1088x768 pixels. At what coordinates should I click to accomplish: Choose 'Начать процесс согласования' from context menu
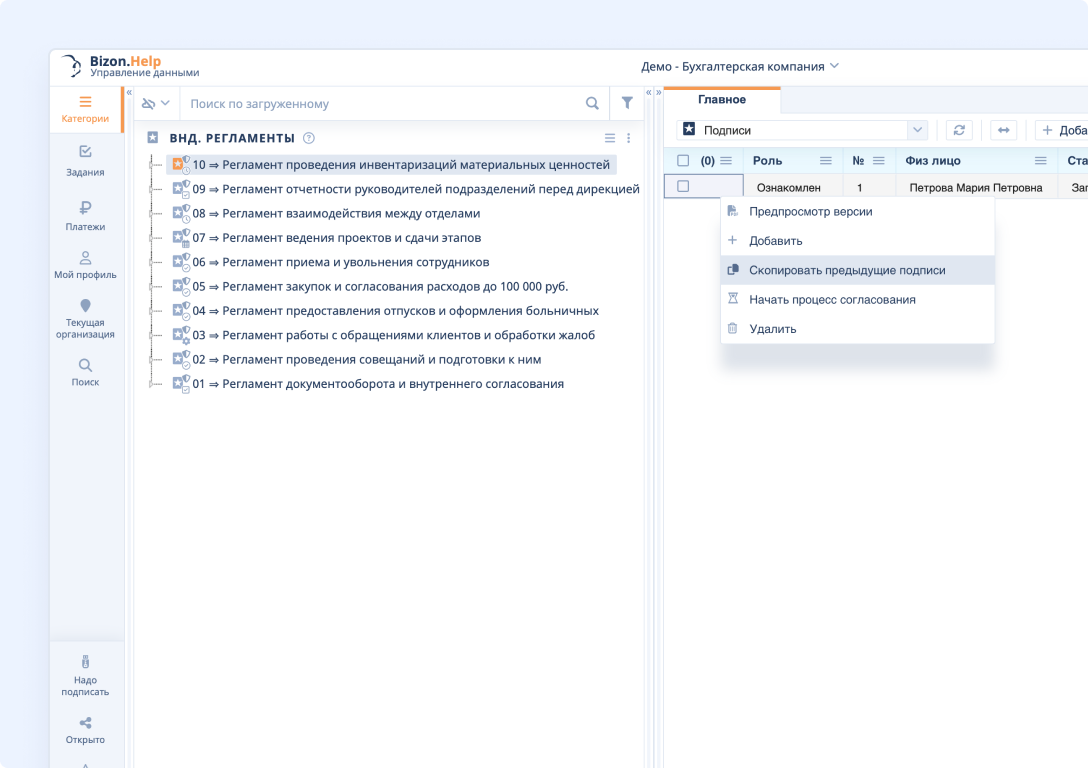click(x=832, y=299)
